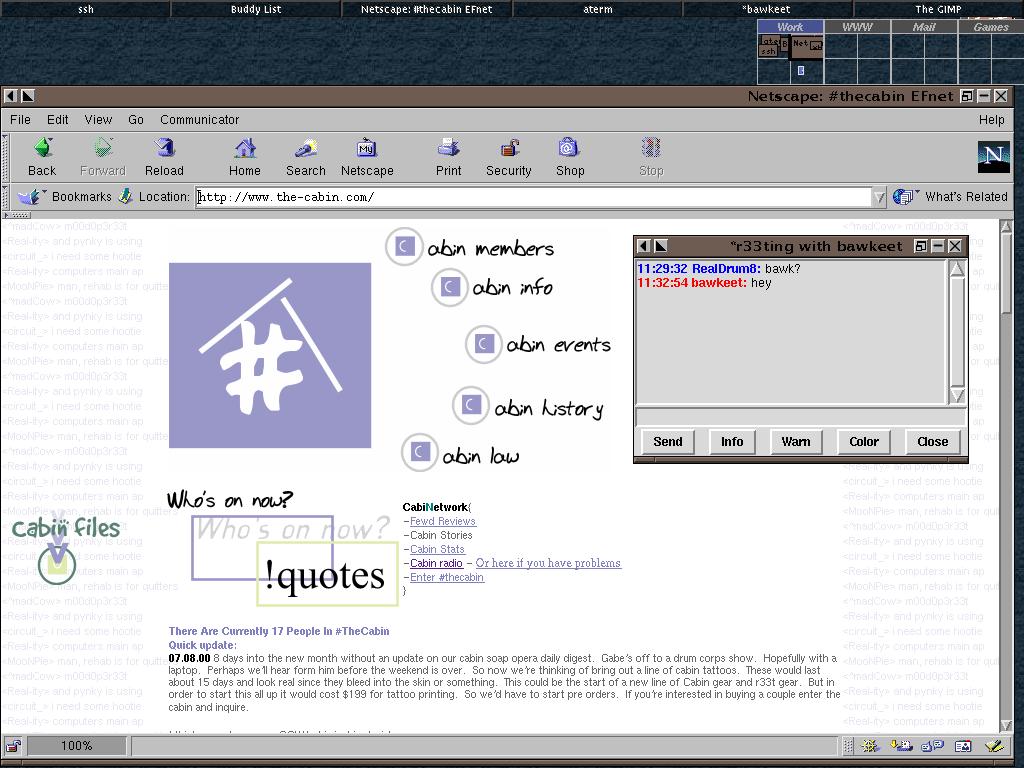Click the purple #thecabin logo image
1024x768 pixels.
pyautogui.click(x=270, y=355)
